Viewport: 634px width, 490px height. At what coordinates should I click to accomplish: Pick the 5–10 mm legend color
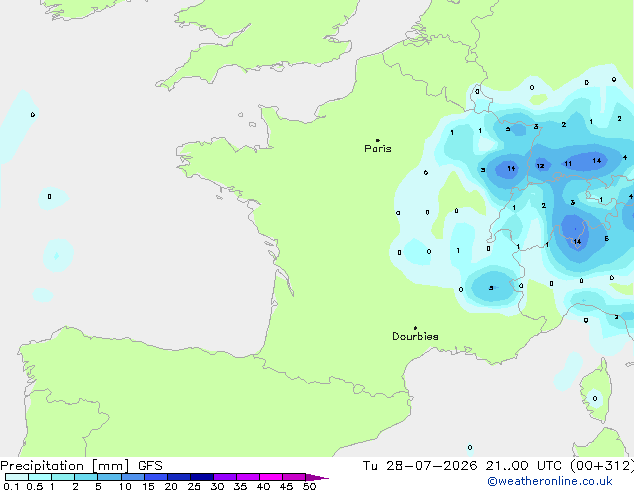pos(109,477)
